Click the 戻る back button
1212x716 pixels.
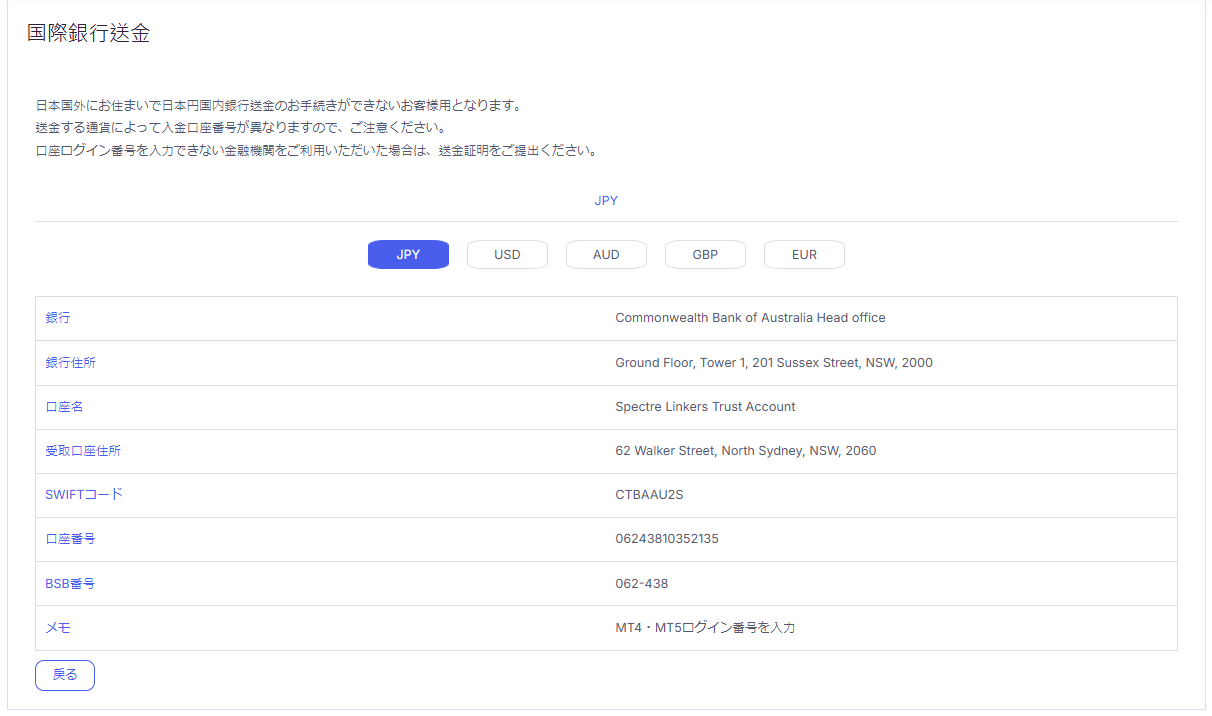tap(65, 675)
